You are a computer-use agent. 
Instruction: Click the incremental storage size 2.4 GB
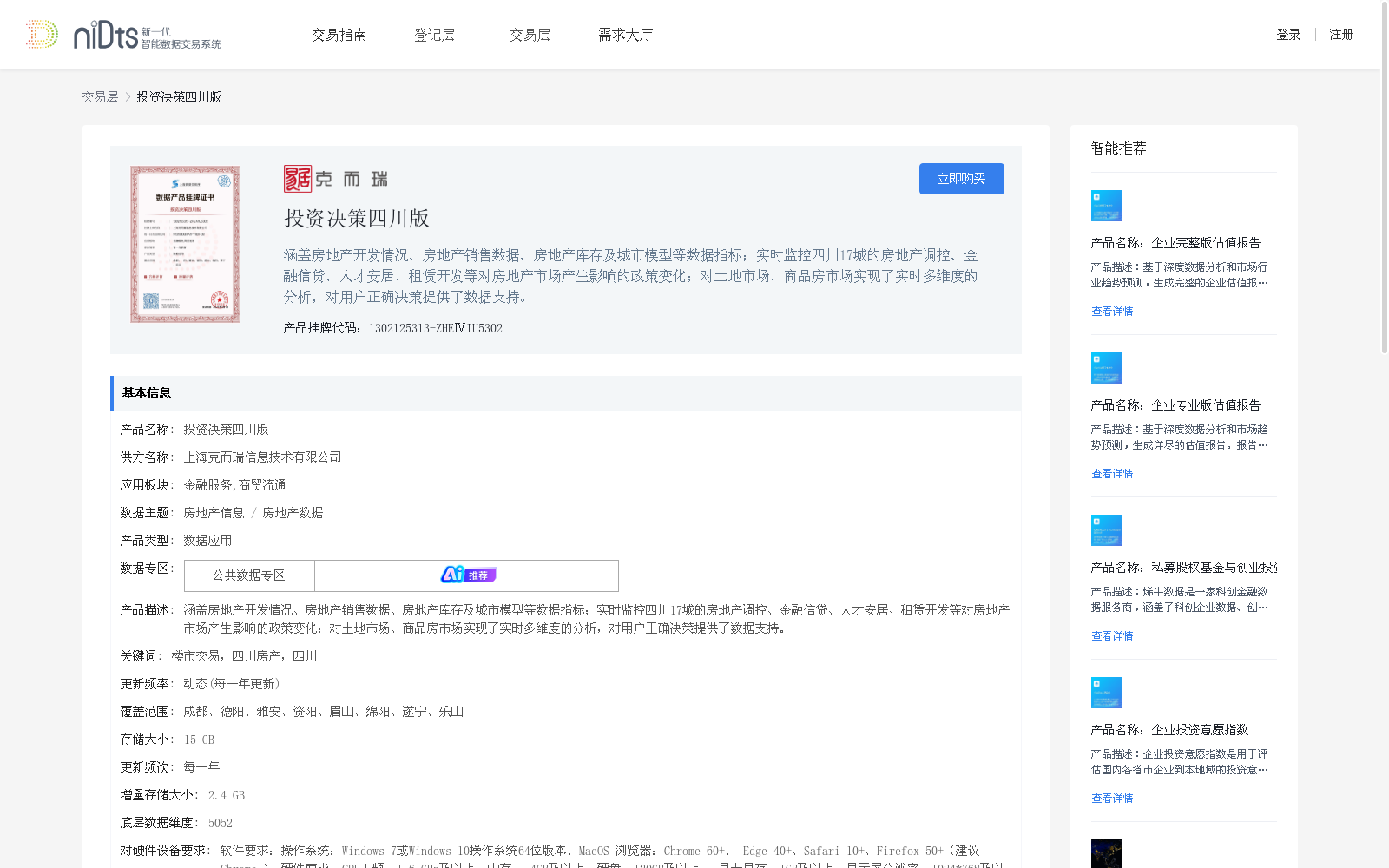point(227,795)
